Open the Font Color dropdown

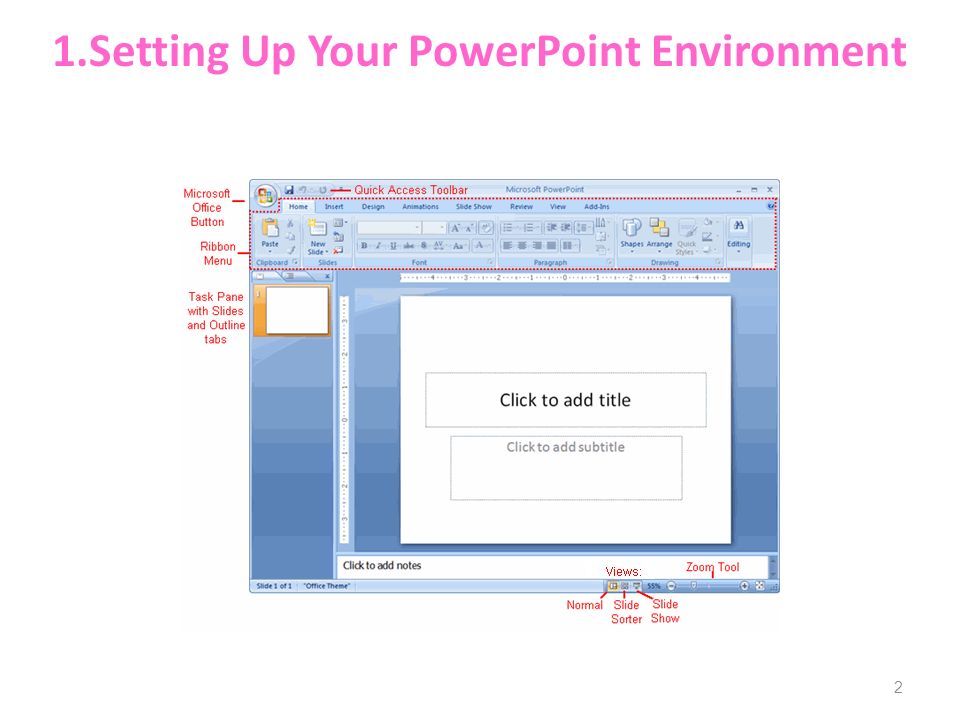(482, 246)
